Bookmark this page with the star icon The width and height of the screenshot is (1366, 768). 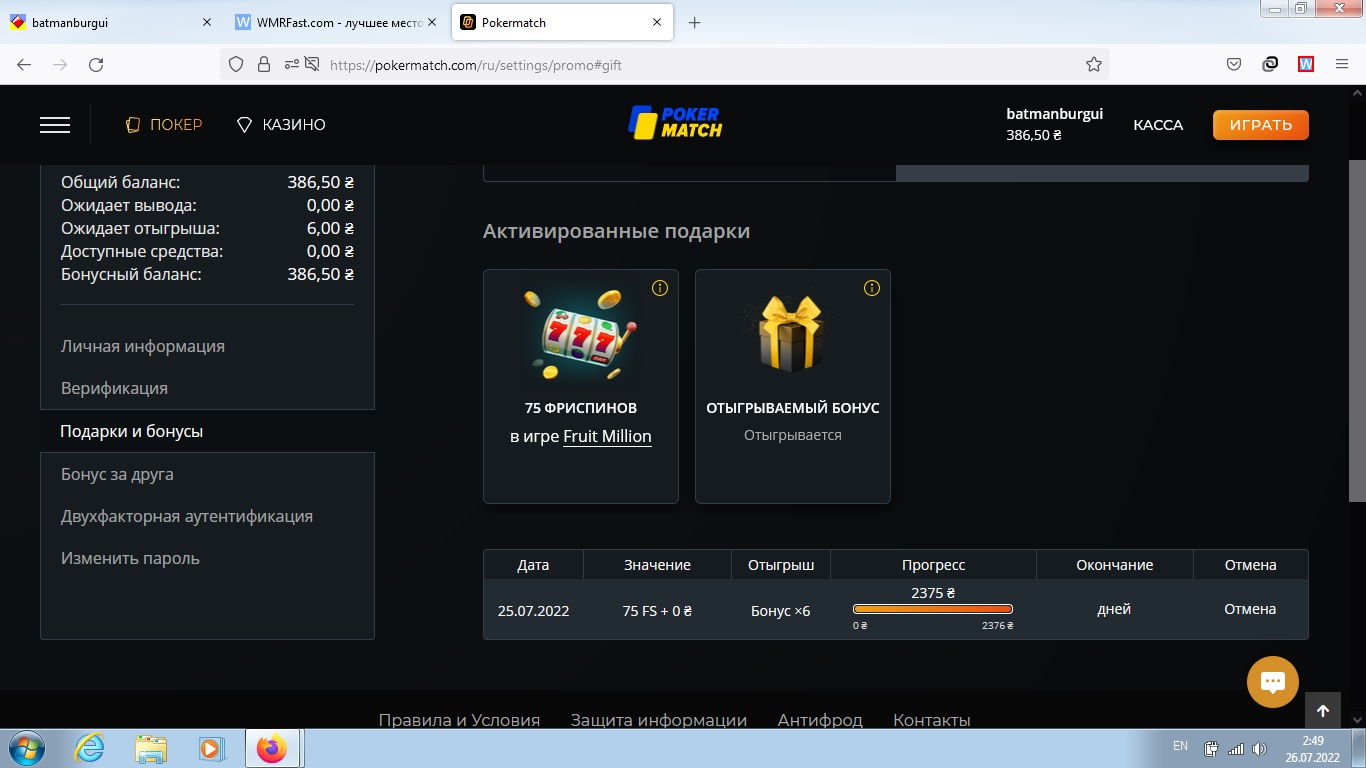coord(1094,64)
